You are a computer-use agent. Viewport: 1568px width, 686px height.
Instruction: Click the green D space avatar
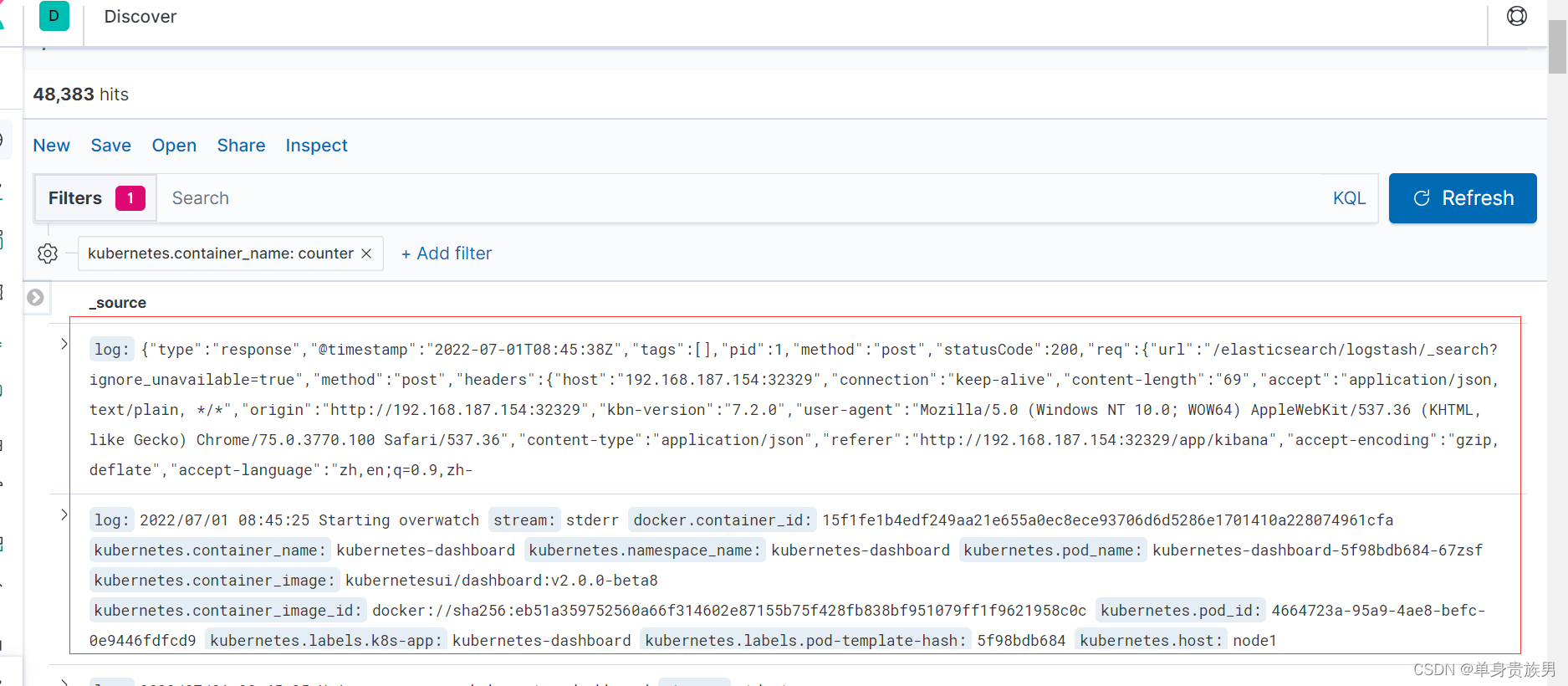coord(54,16)
